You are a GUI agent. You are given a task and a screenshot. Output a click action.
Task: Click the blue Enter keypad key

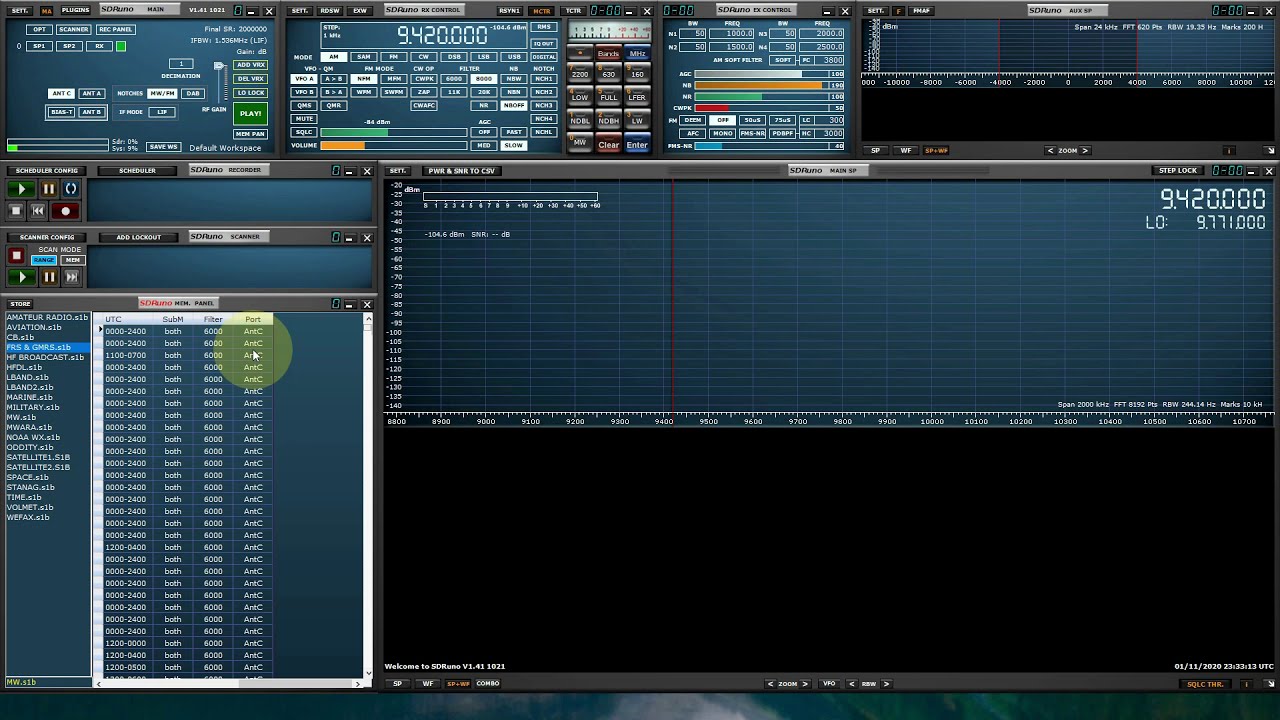637,145
